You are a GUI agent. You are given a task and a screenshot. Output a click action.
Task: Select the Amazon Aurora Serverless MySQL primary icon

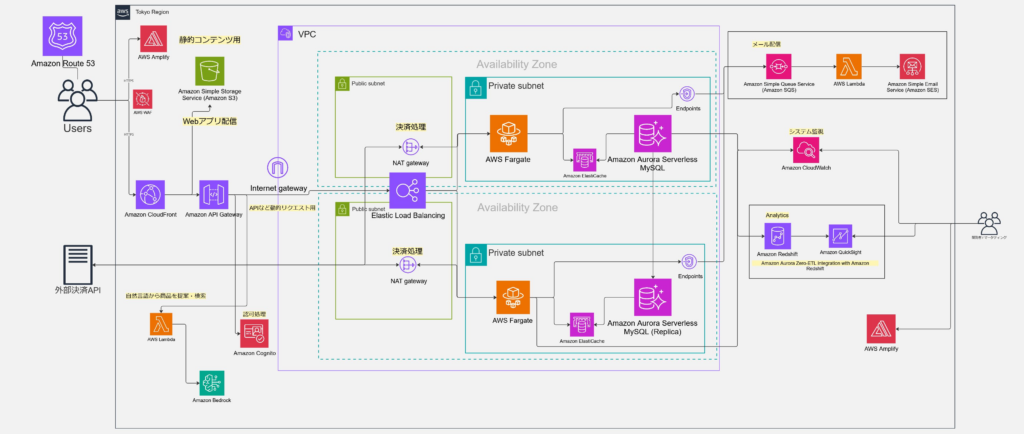click(652, 134)
